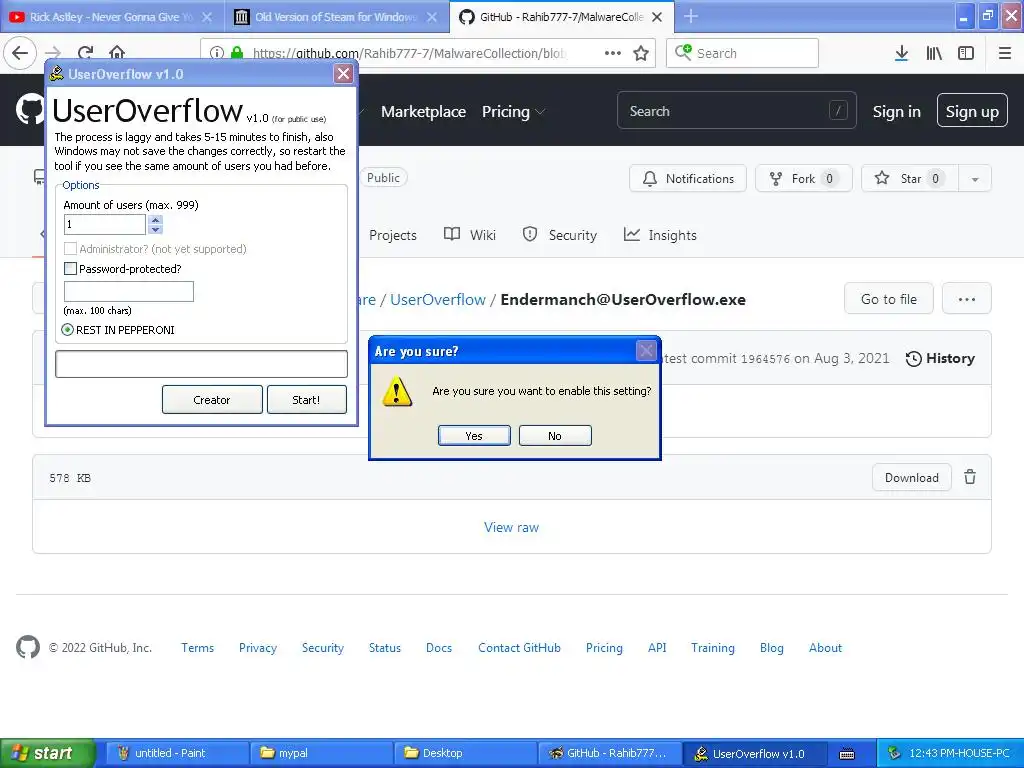Open the Projects tab
The image size is (1024, 768).
coord(392,235)
